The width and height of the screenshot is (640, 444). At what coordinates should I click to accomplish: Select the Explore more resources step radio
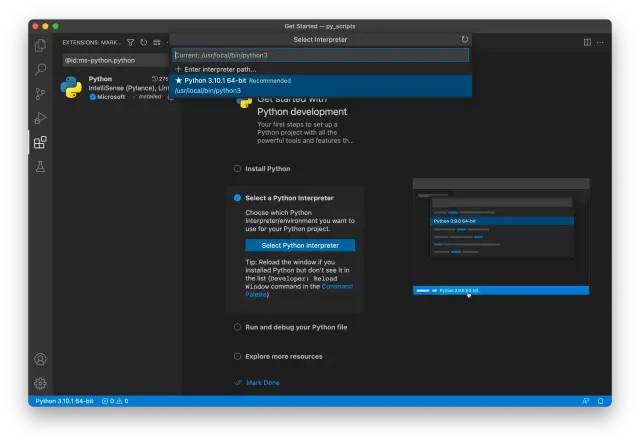[237, 356]
